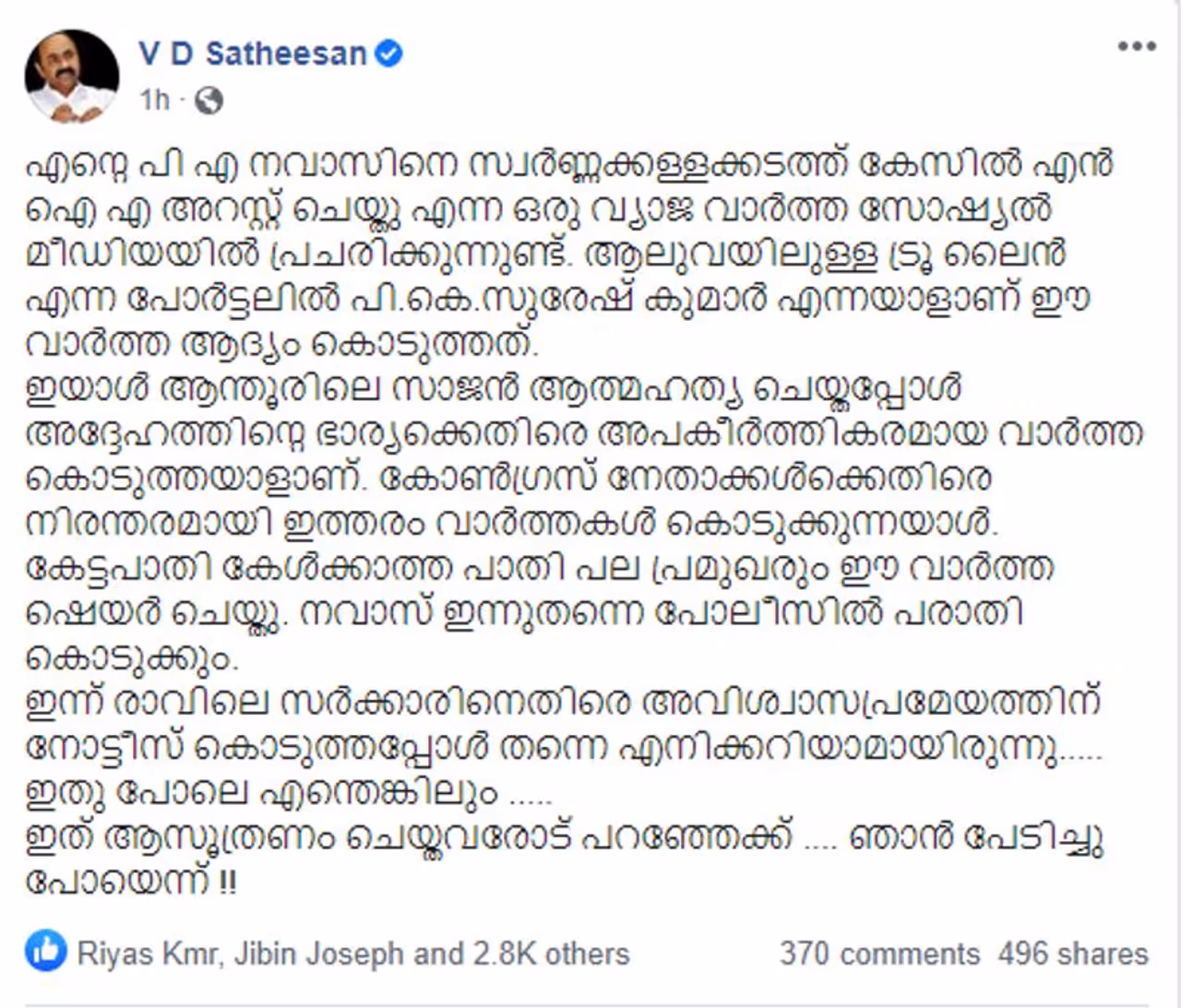Click the globe public audience icon
The height and width of the screenshot is (1008, 1181).
(x=209, y=100)
